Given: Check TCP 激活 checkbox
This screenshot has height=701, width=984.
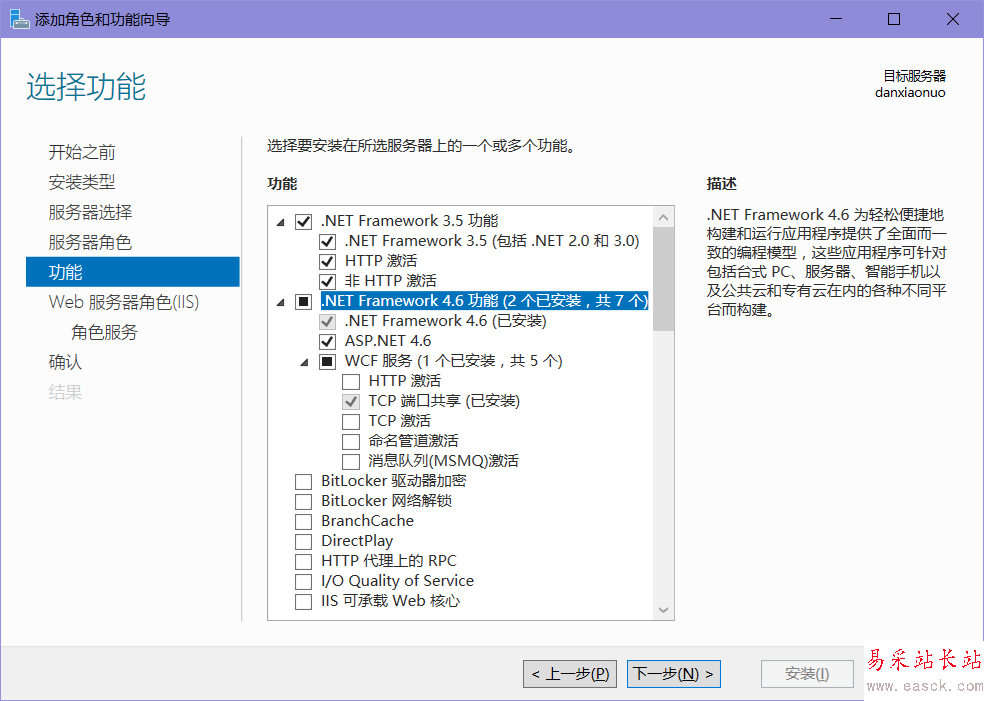Looking at the screenshot, I should (x=351, y=421).
